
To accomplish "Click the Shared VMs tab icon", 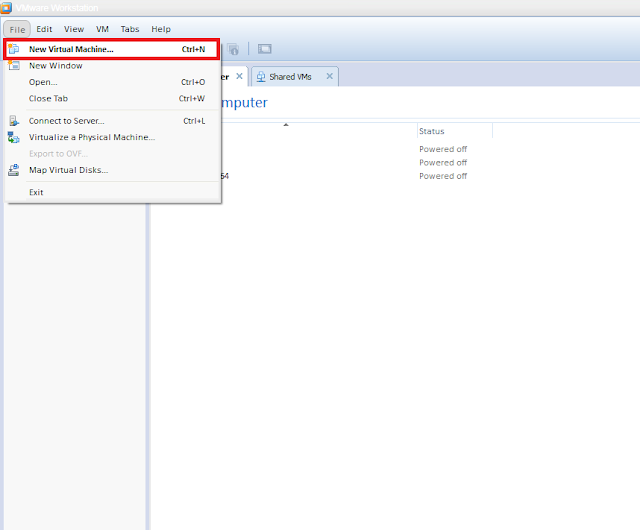I will click(261, 77).
